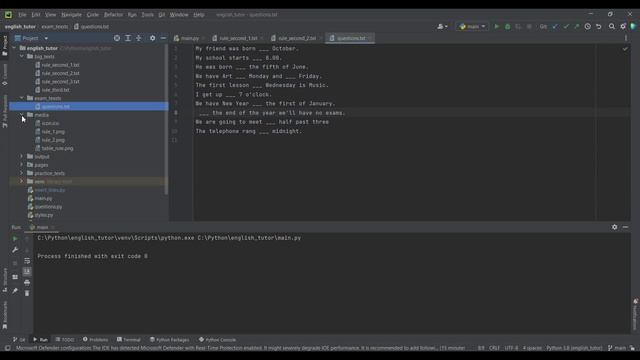Open the Terminal tool window button
Screen dimensions: 640x360
129,340
